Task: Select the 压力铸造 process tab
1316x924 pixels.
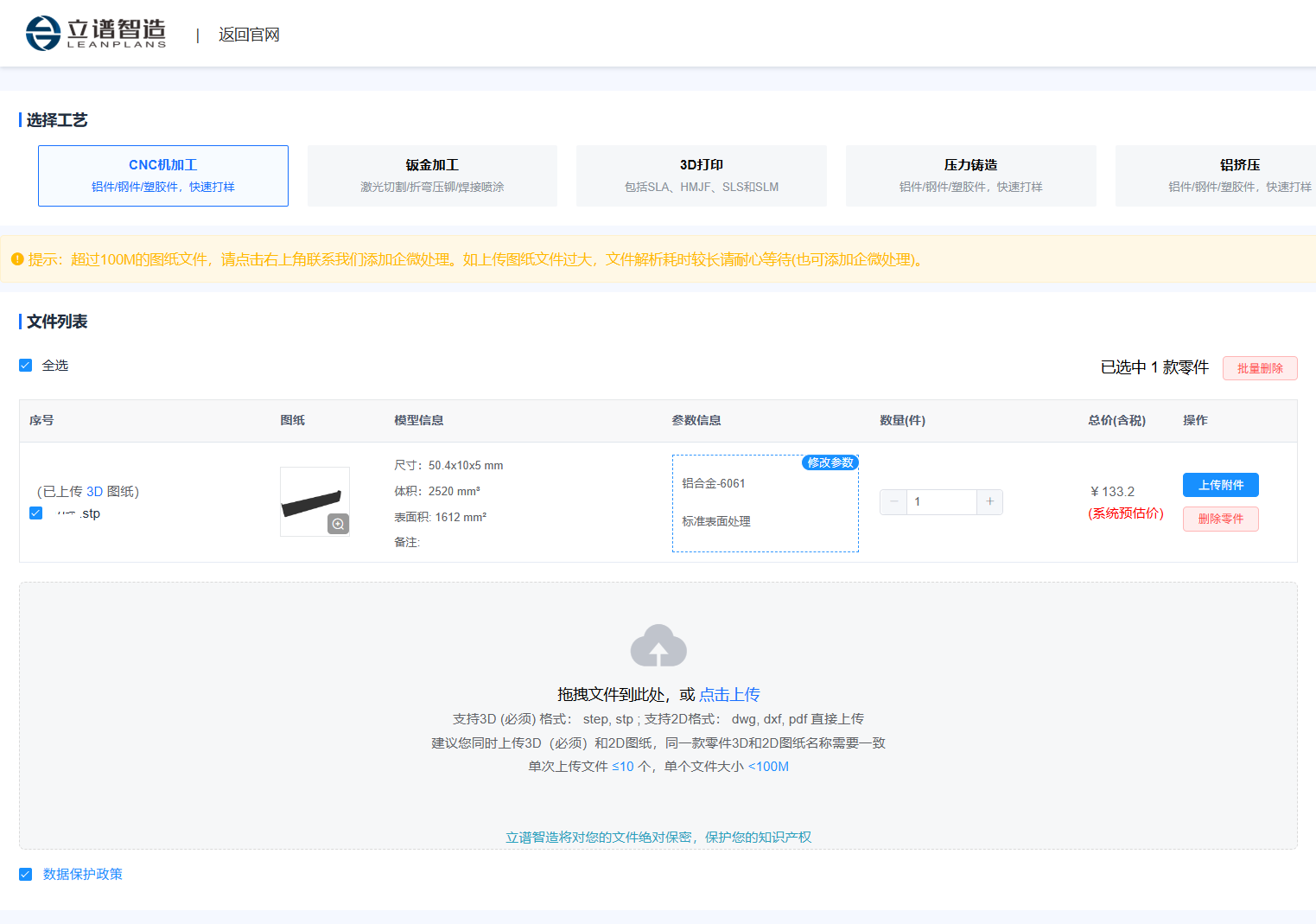Action: [971, 175]
